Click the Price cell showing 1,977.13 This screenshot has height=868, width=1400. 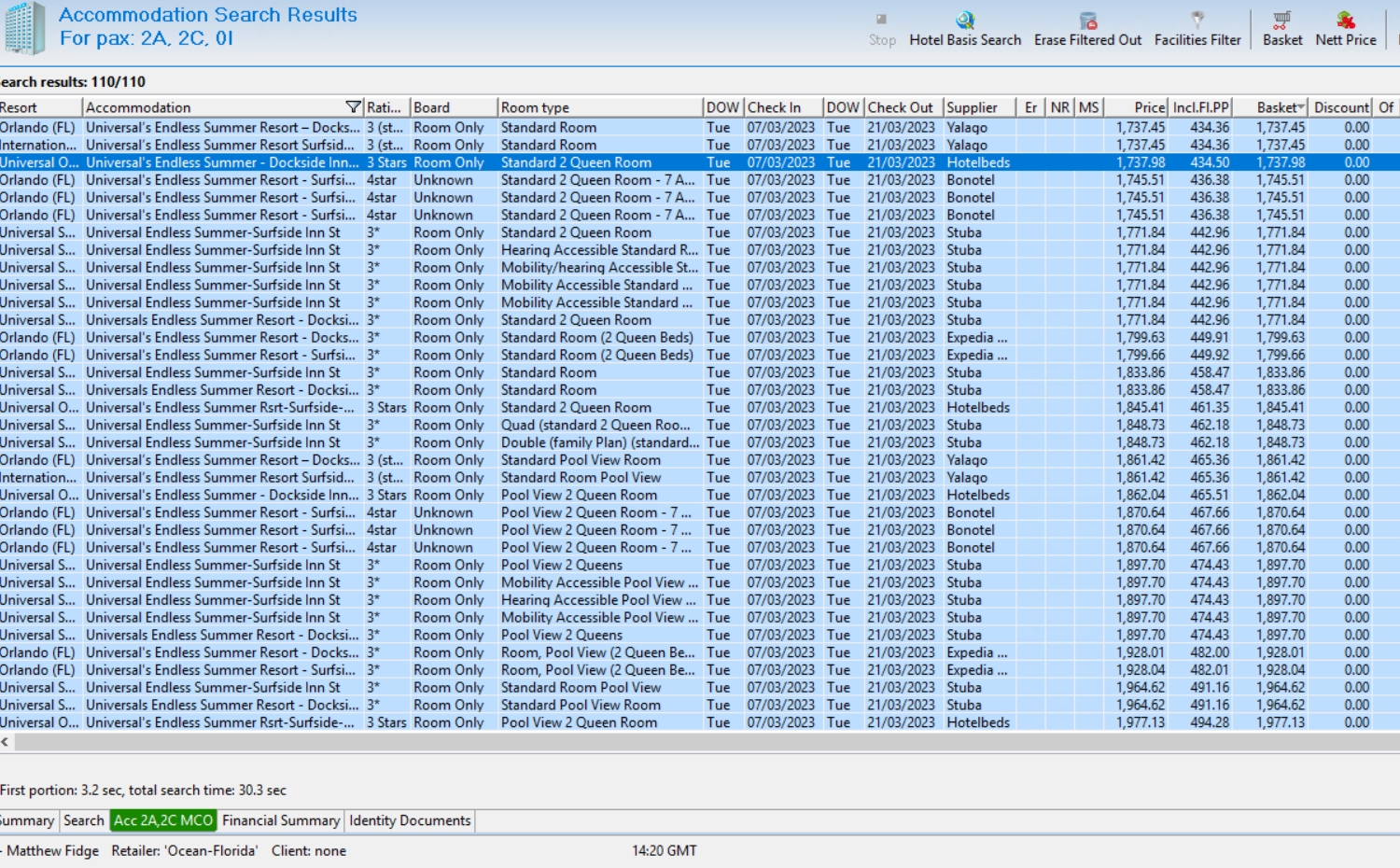coord(1141,722)
